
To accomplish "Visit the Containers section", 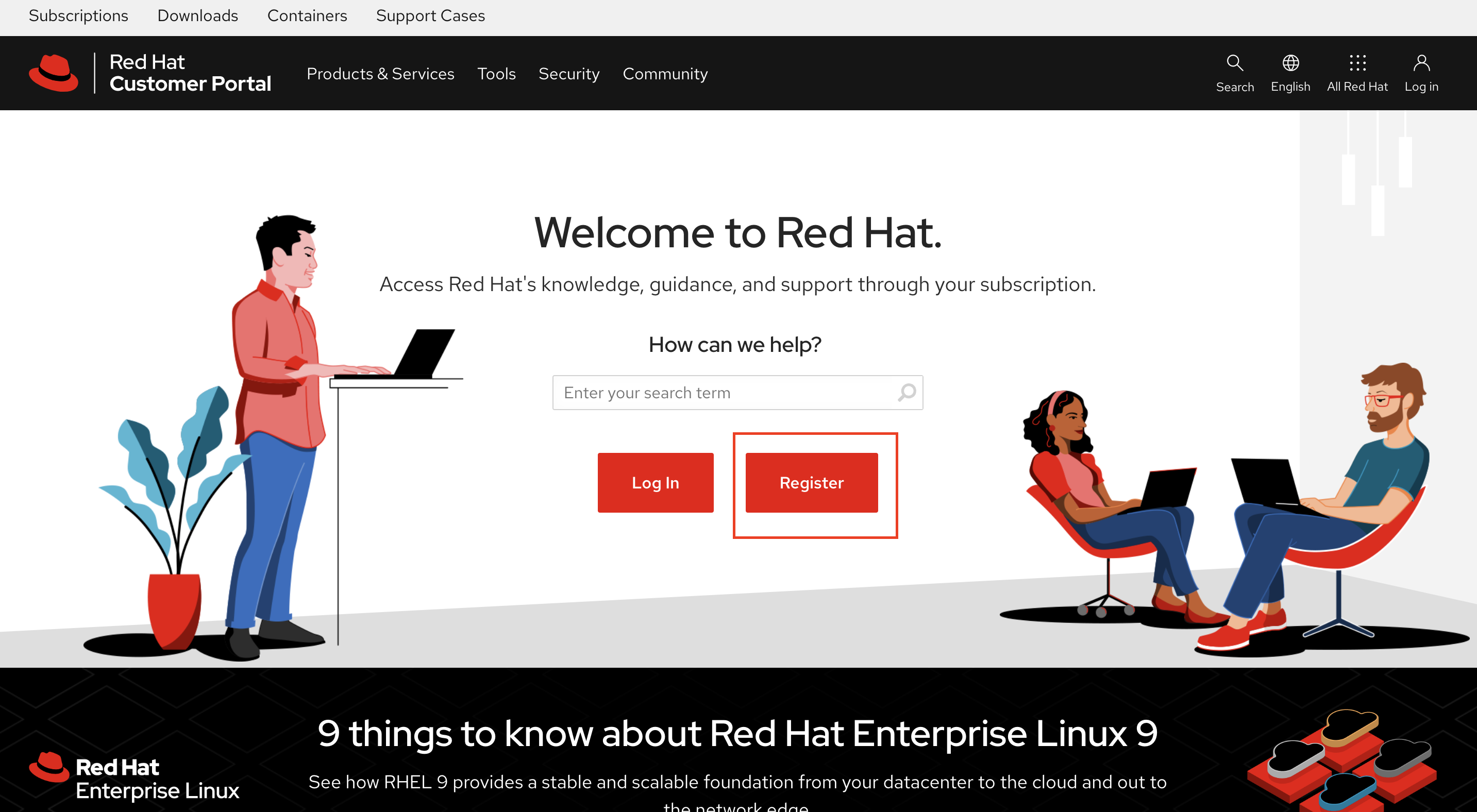I will (x=307, y=15).
